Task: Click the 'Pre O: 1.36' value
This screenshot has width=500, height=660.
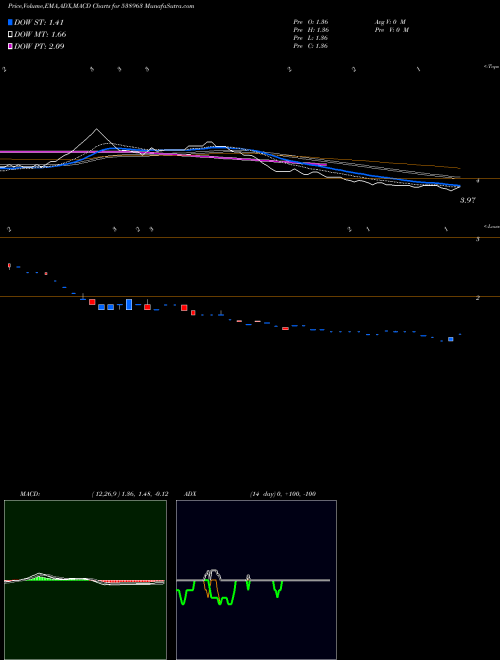Action: tap(311, 22)
